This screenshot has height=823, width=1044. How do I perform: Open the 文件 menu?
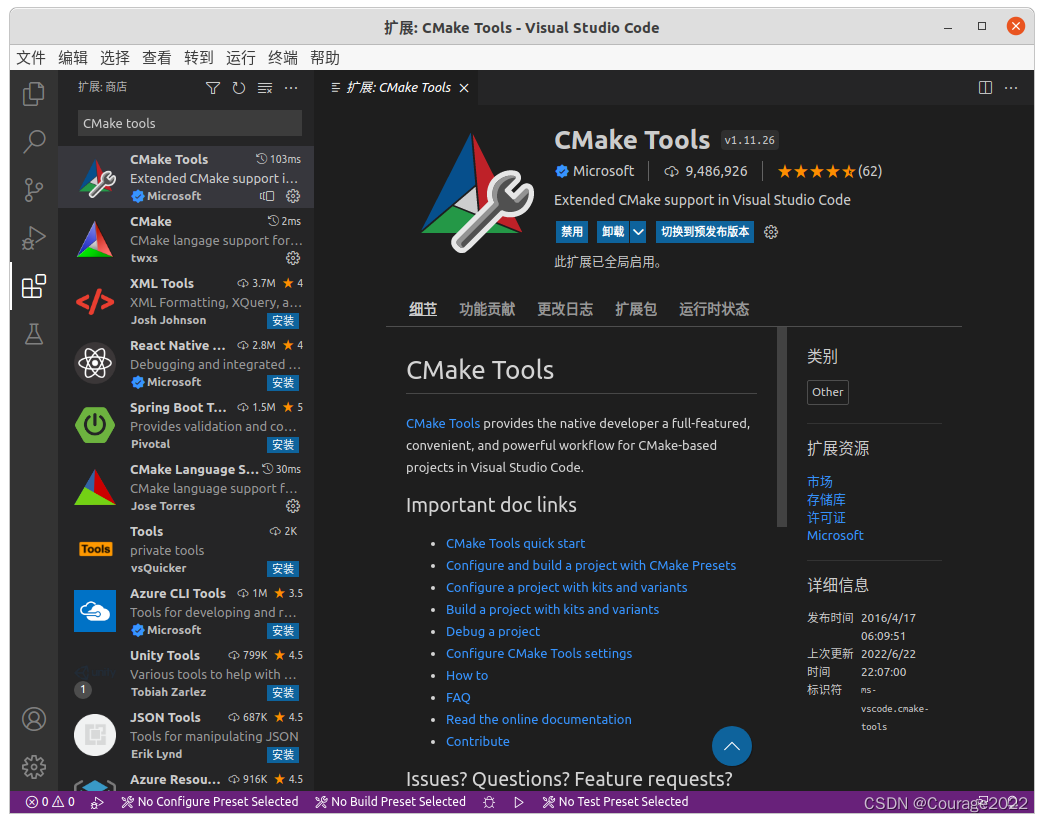31,58
